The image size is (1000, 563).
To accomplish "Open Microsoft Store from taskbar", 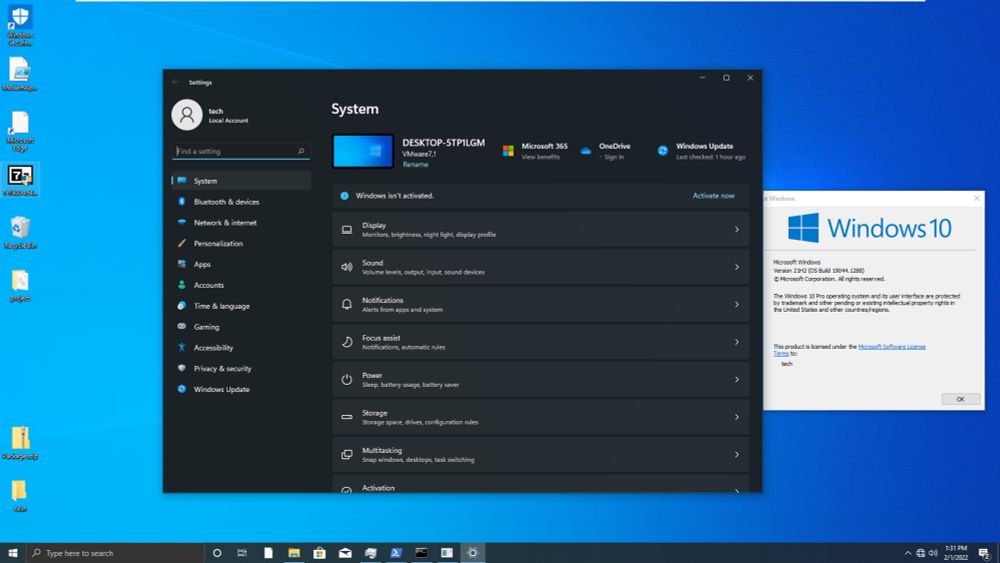I will (320, 553).
